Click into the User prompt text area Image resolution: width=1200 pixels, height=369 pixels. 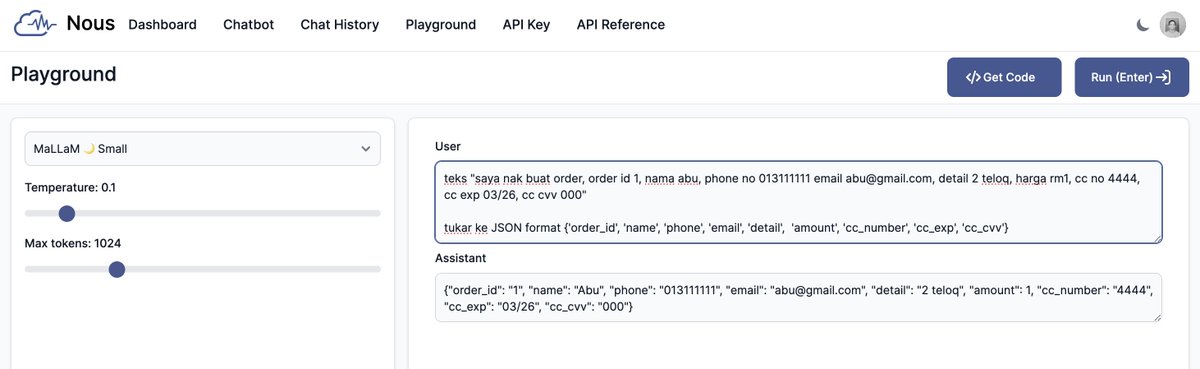(798, 202)
